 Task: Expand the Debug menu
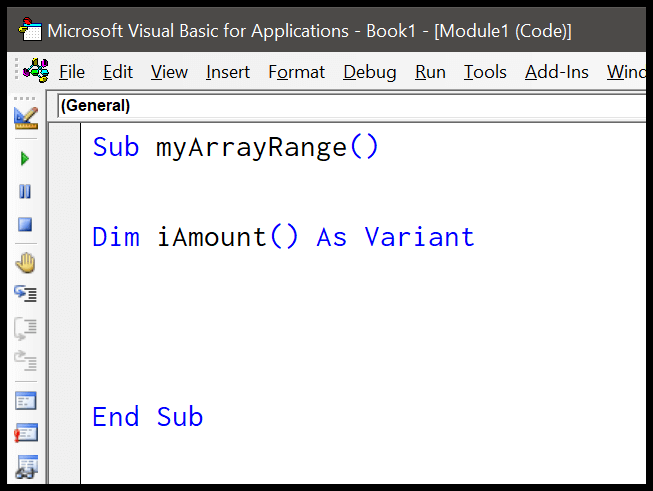click(369, 72)
